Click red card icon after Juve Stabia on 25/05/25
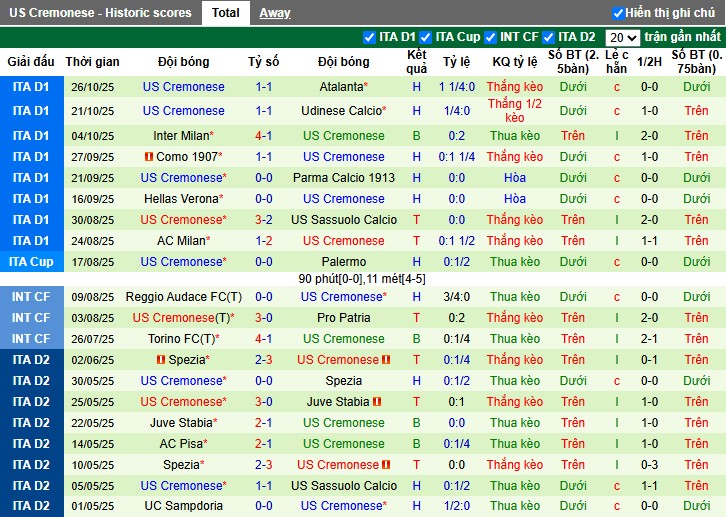Image resolution: width=726 pixels, height=517 pixels. tap(377, 402)
